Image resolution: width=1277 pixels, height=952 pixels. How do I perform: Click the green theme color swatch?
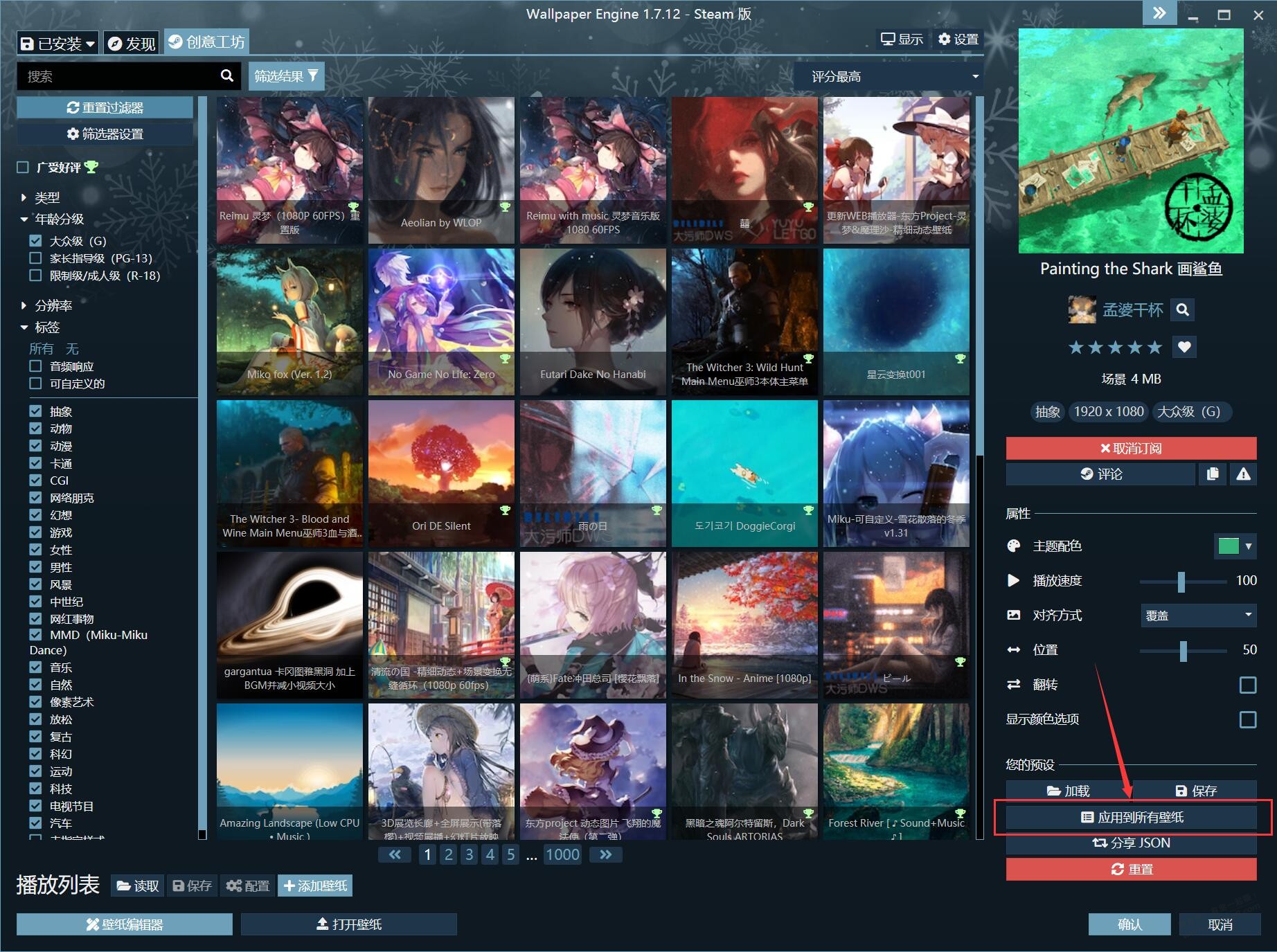pyautogui.click(x=1228, y=546)
